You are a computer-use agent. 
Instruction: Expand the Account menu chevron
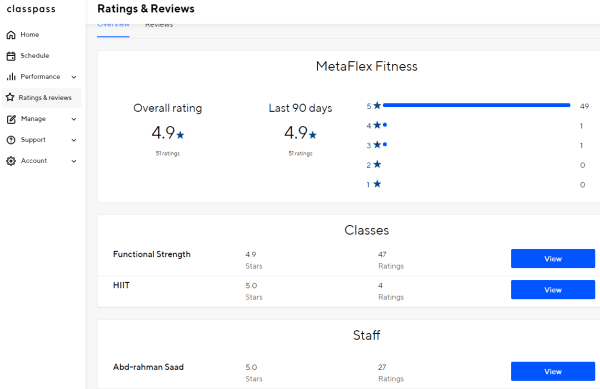coord(74,161)
